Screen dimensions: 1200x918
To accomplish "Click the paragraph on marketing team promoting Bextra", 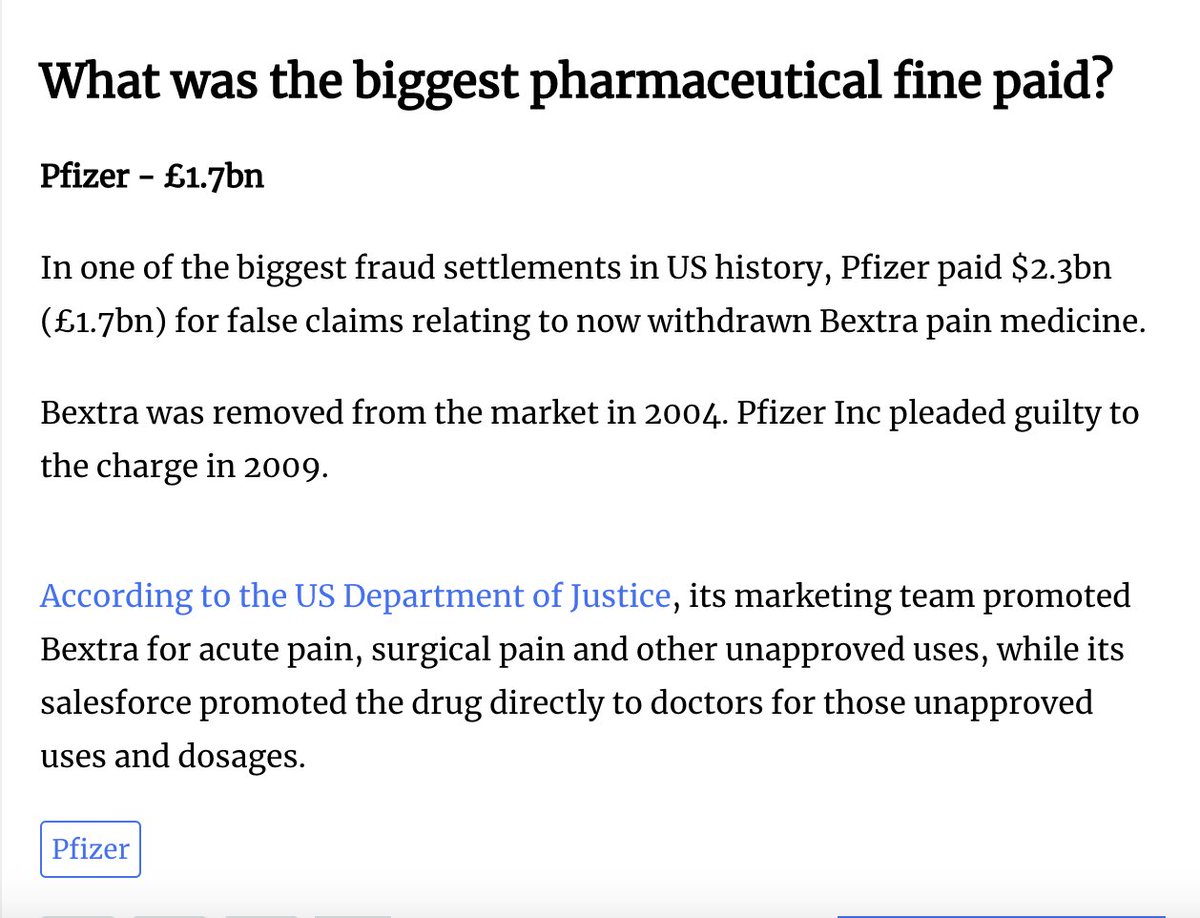I will pyautogui.click(x=585, y=676).
